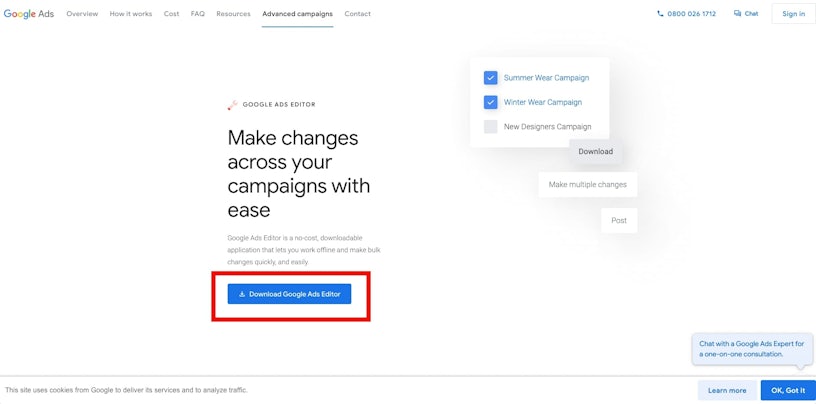
Task: Uncheck the Summer Wear Campaign checkbox
Action: click(491, 77)
